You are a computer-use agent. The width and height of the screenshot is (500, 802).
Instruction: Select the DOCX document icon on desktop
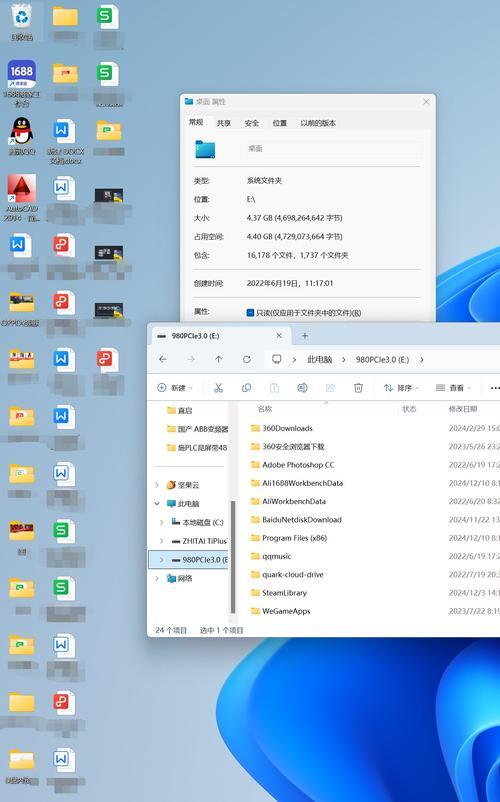(x=65, y=141)
